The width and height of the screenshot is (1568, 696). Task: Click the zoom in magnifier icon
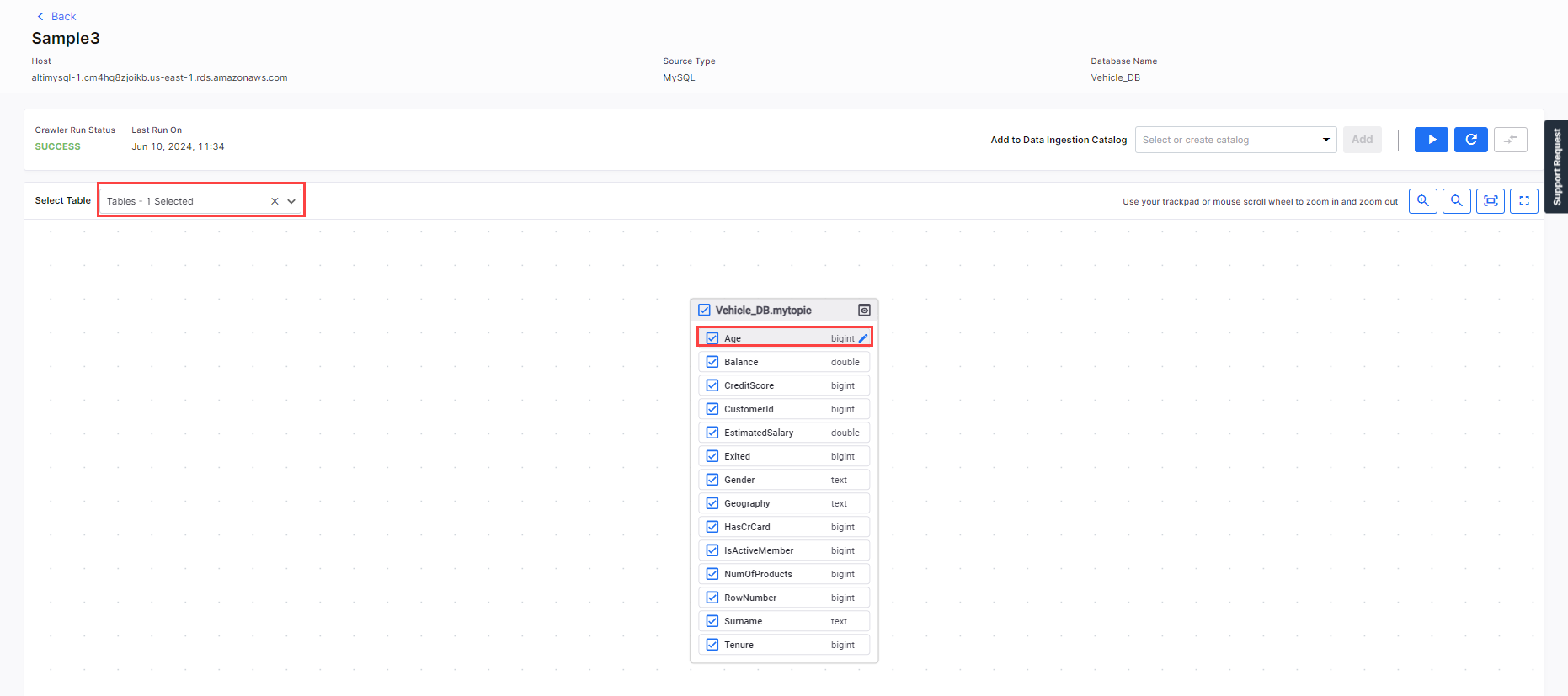point(1423,201)
